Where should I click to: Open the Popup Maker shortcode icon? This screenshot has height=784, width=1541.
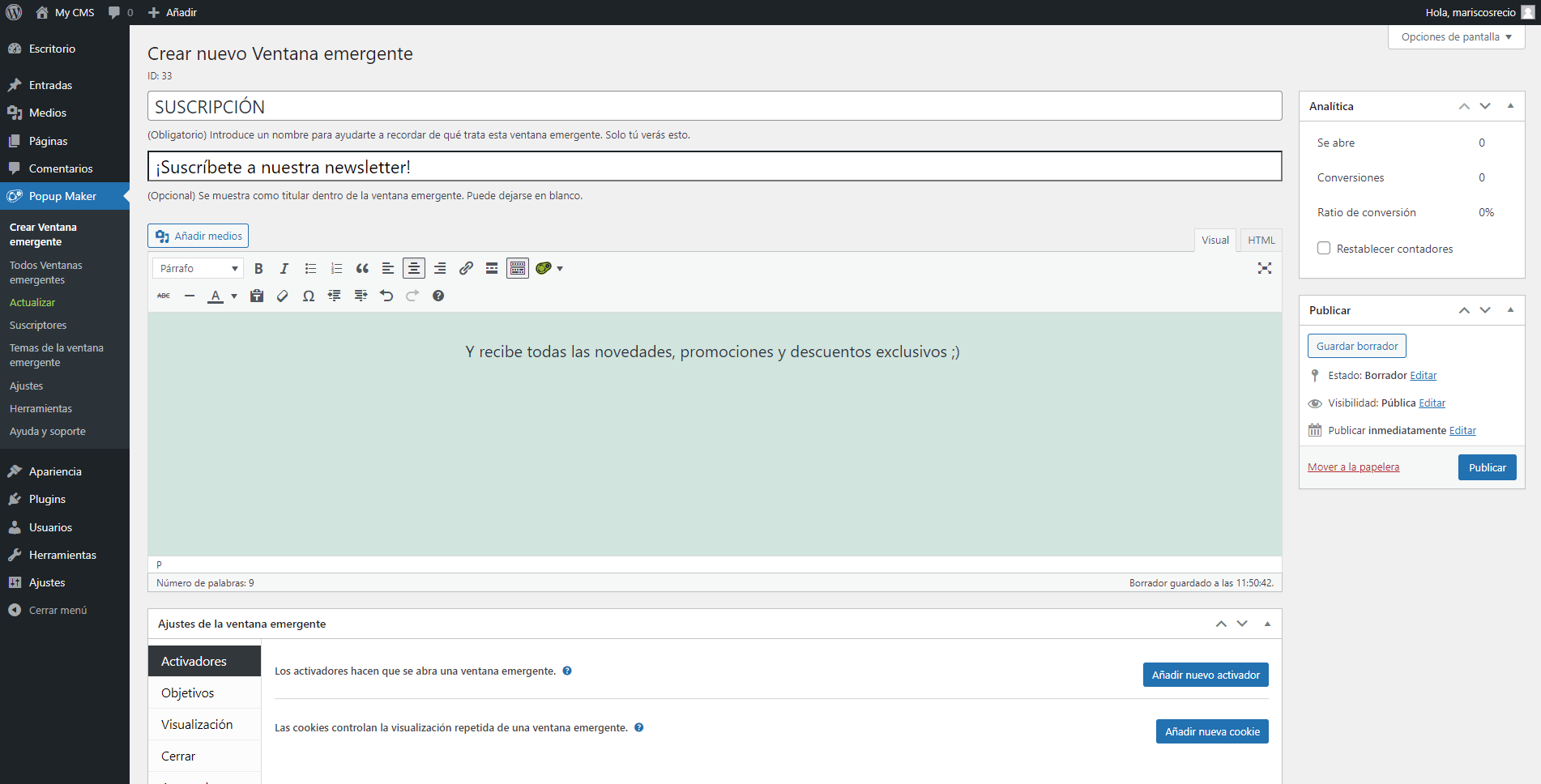(544, 268)
